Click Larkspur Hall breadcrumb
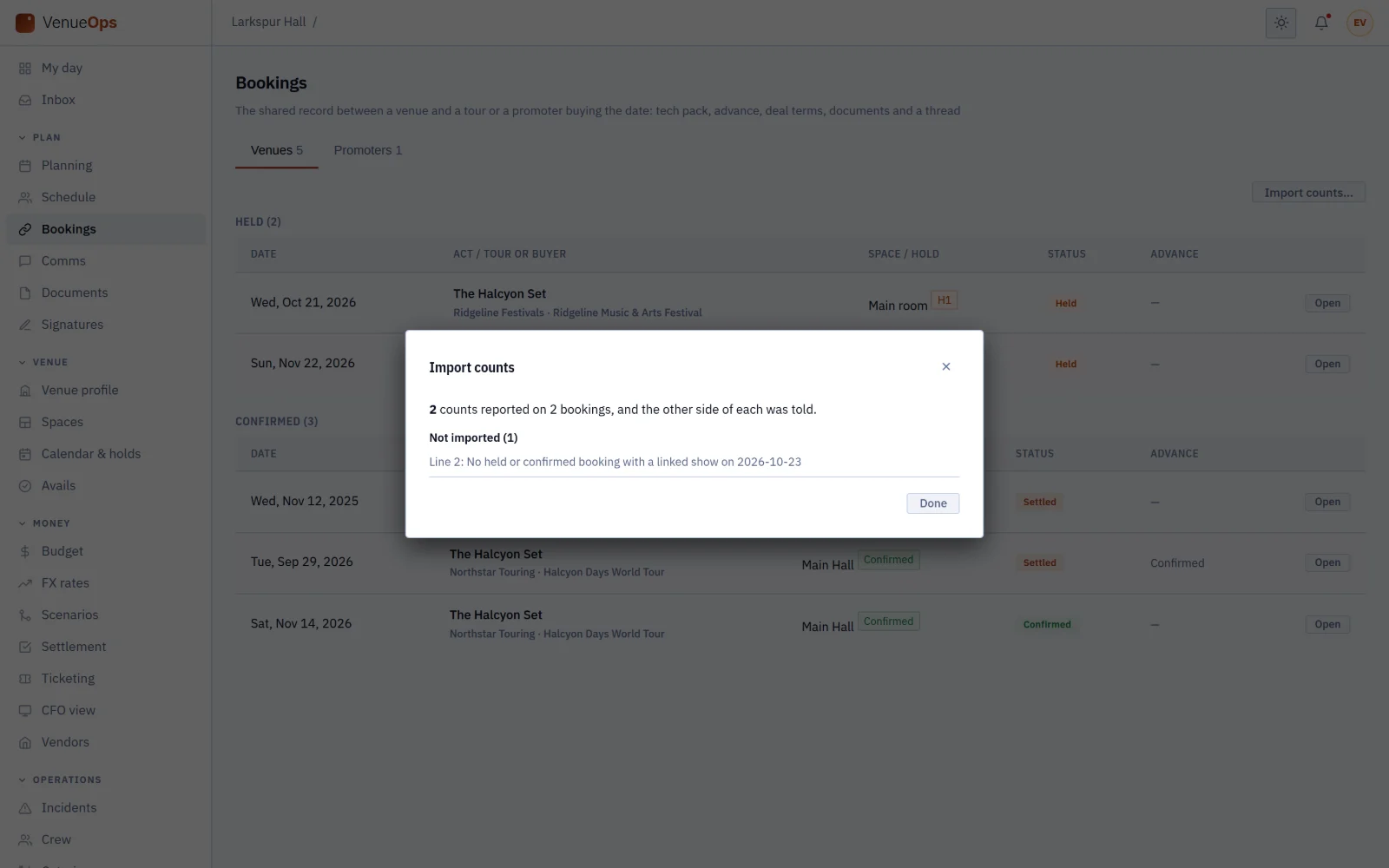Viewport: 1389px width, 868px height. tap(268, 22)
